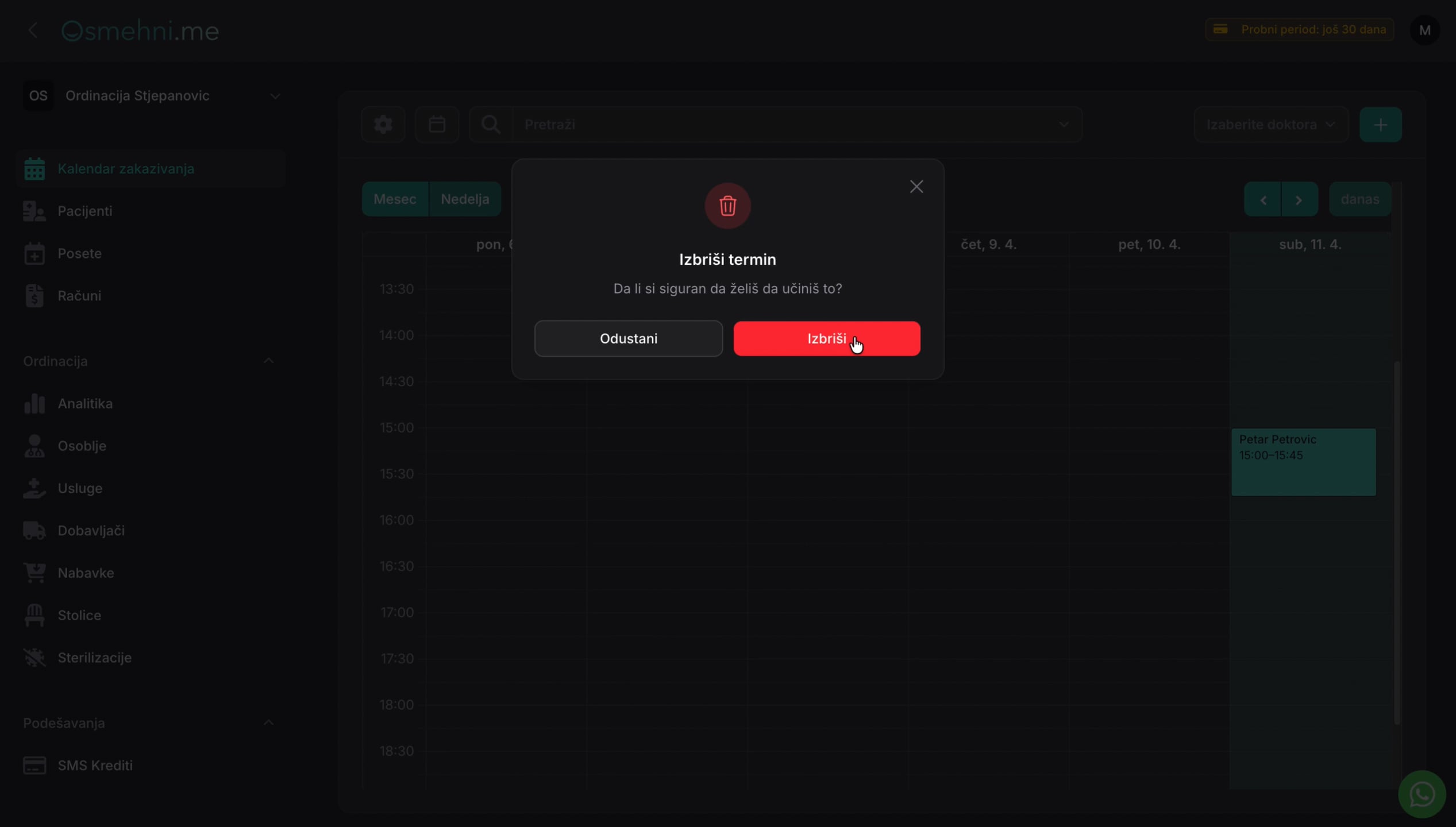Collapse the Podešavanja sidebar section
This screenshot has width=1456, height=827.
(x=268, y=723)
